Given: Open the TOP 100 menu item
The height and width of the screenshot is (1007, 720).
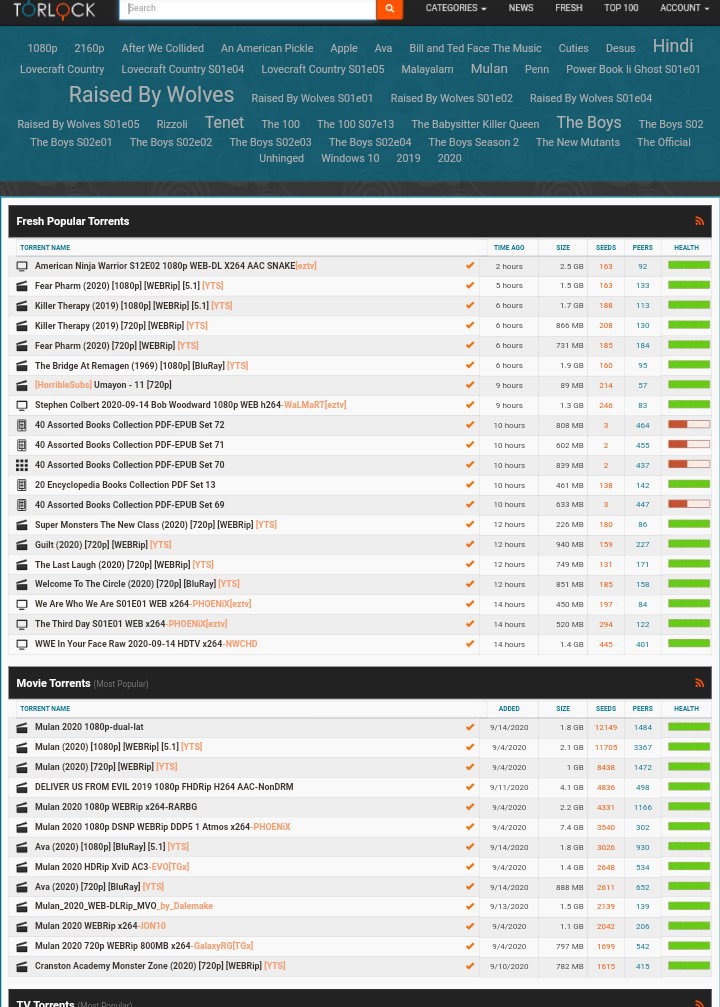Looking at the screenshot, I should coord(621,8).
